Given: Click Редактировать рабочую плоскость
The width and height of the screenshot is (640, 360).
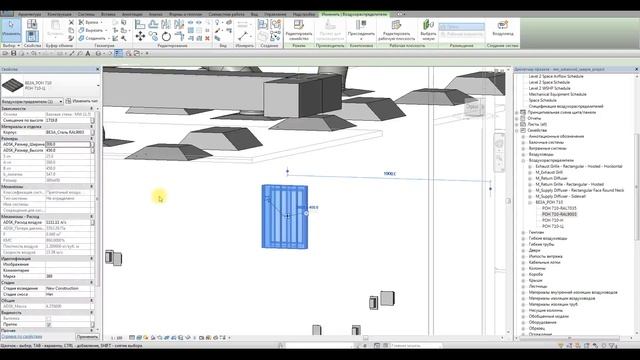Looking at the screenshot, I should click(396, 30).
